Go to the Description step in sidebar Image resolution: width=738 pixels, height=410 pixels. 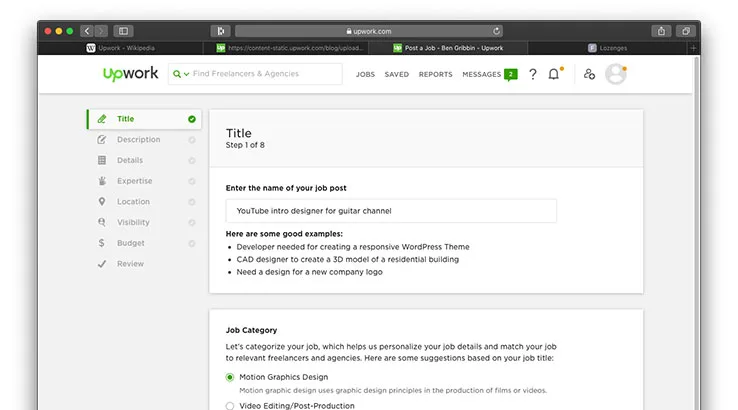[x=138, y=140]
